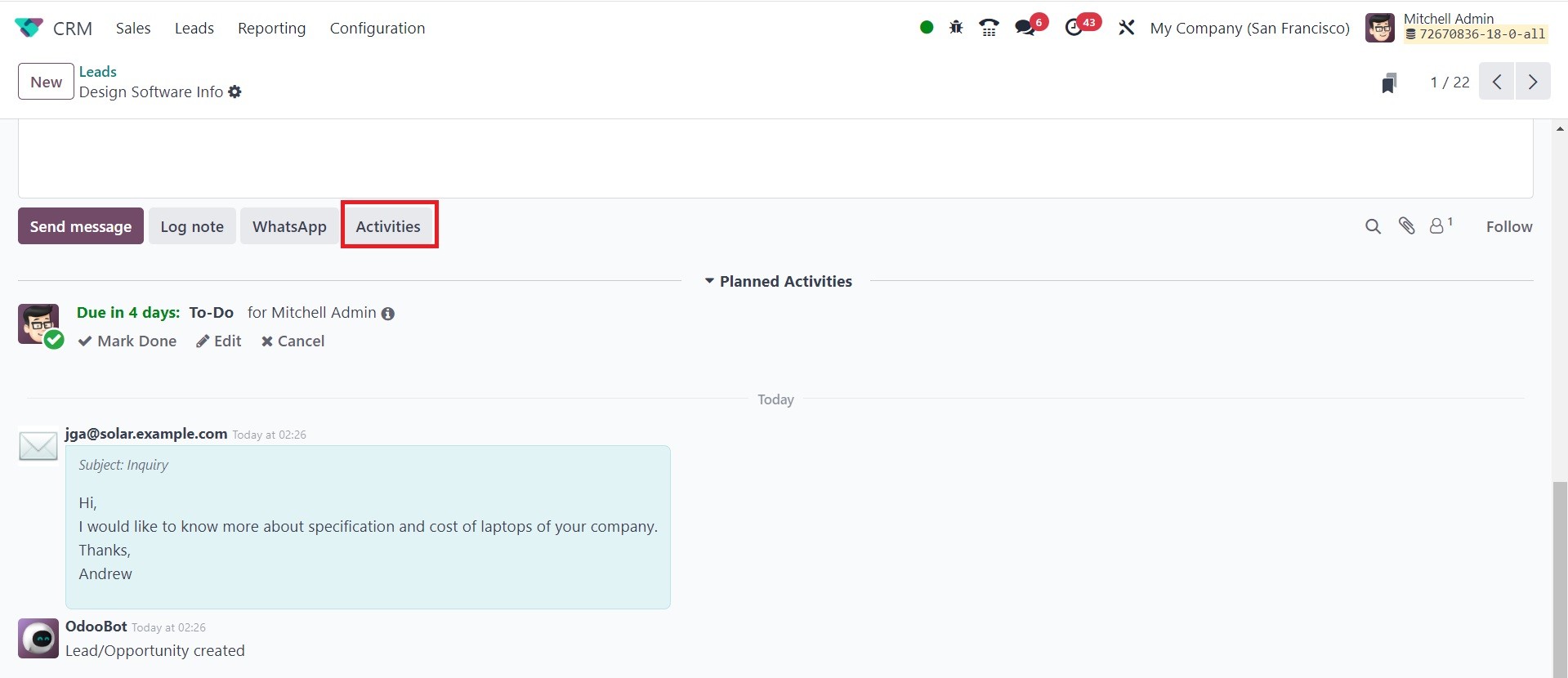
Task: Click the wrench and screwdriver tools icon
Action: tap(1126, 28)
